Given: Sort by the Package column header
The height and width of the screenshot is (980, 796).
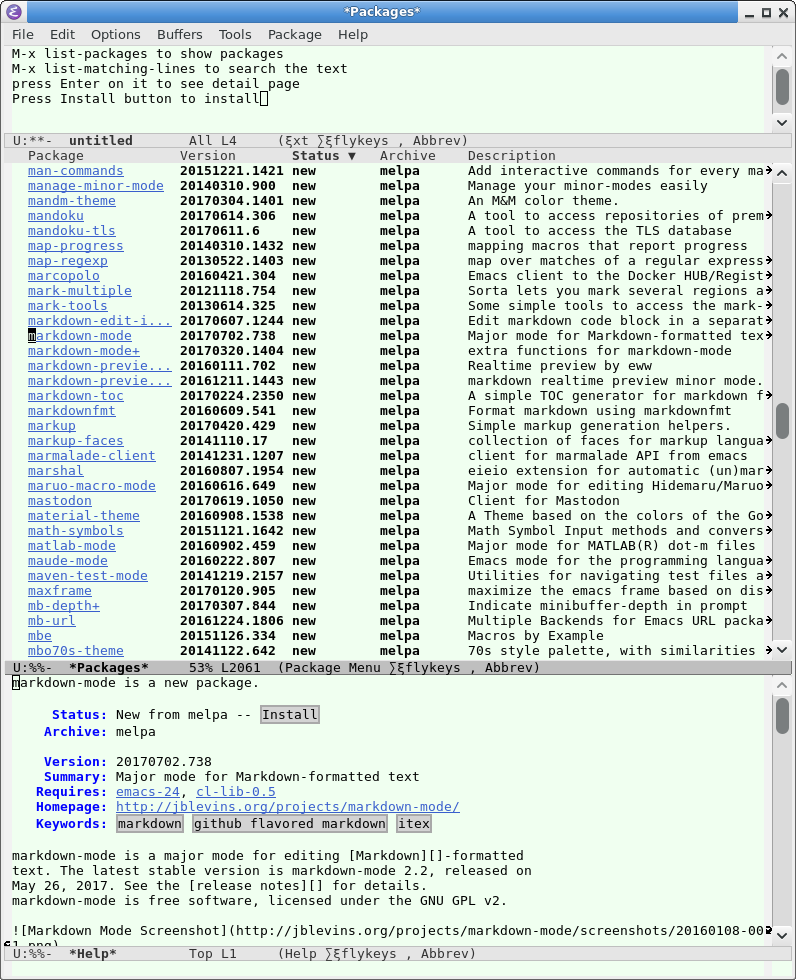Looking at the screenshot, I should [56, 156].
